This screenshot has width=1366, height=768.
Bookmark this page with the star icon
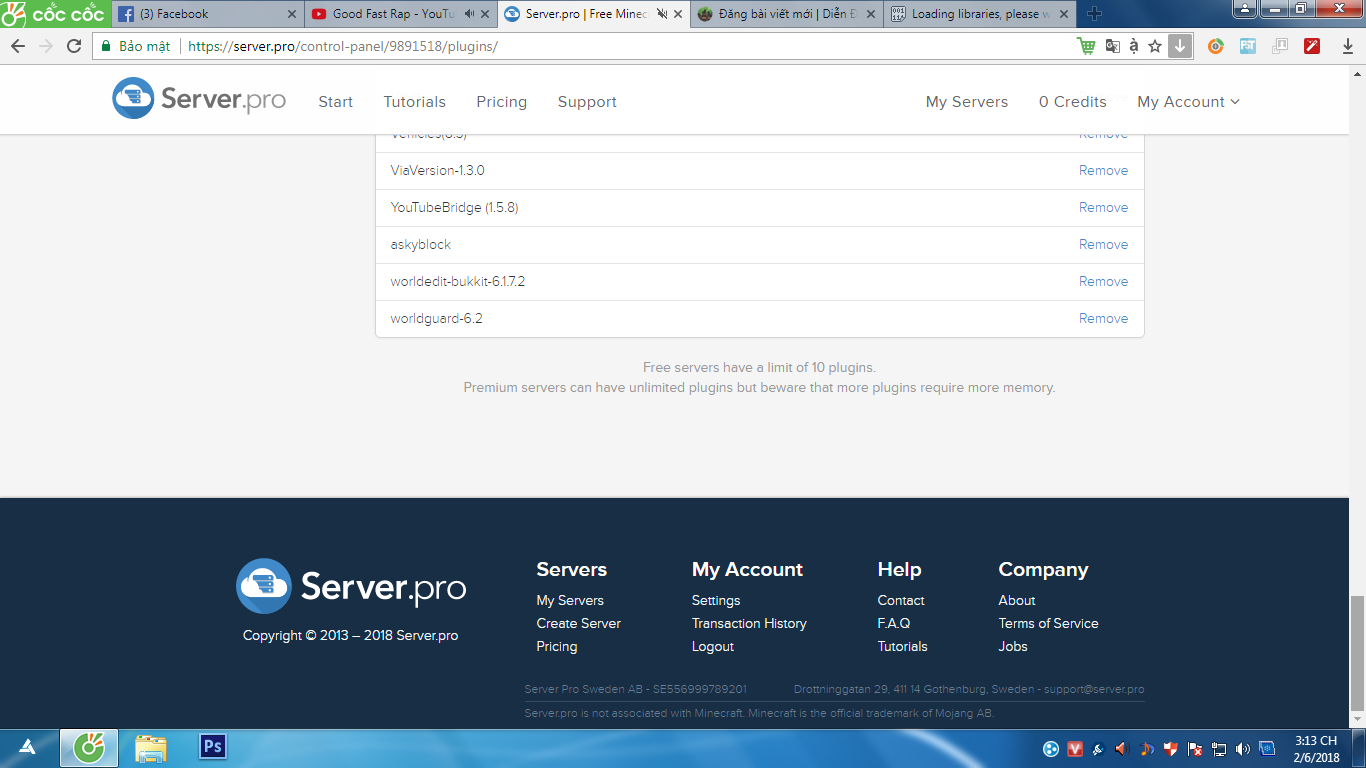click(x=1155, y=46)
